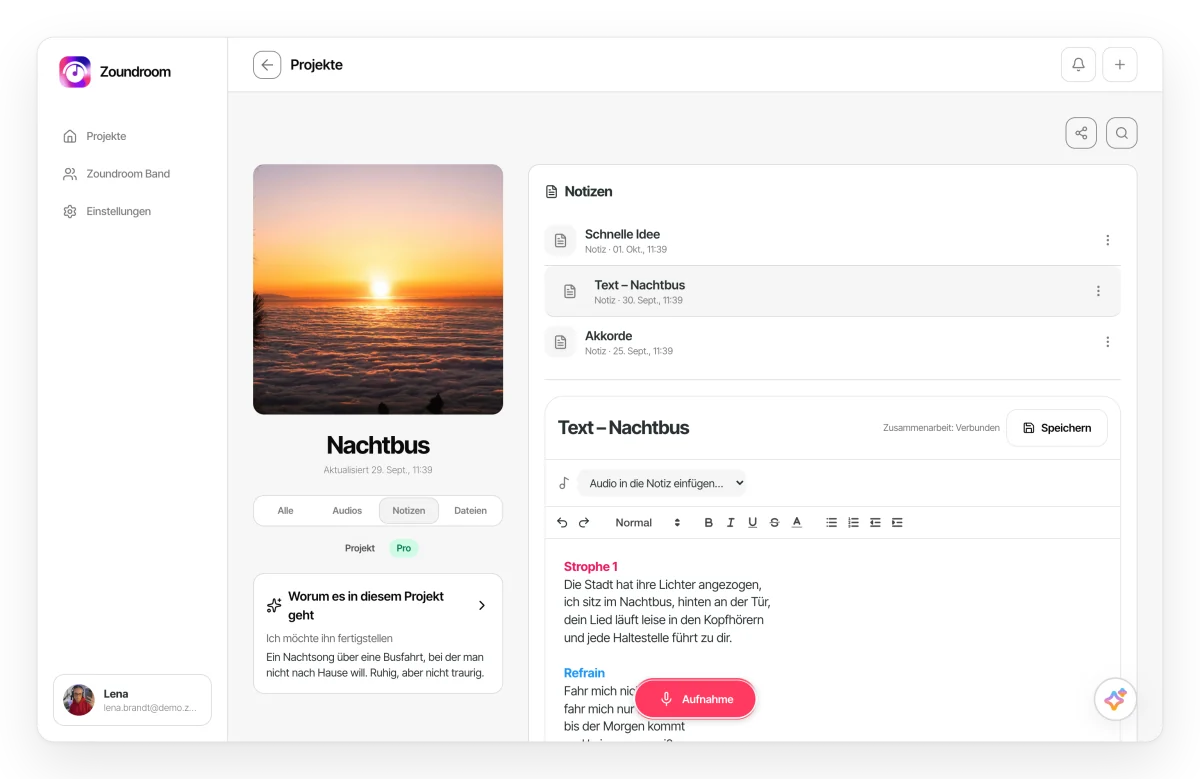The height and width of the screenshot is (779, 1200).
Task: Switch to the Dateien tab
Action: click(x=470, y=511)
